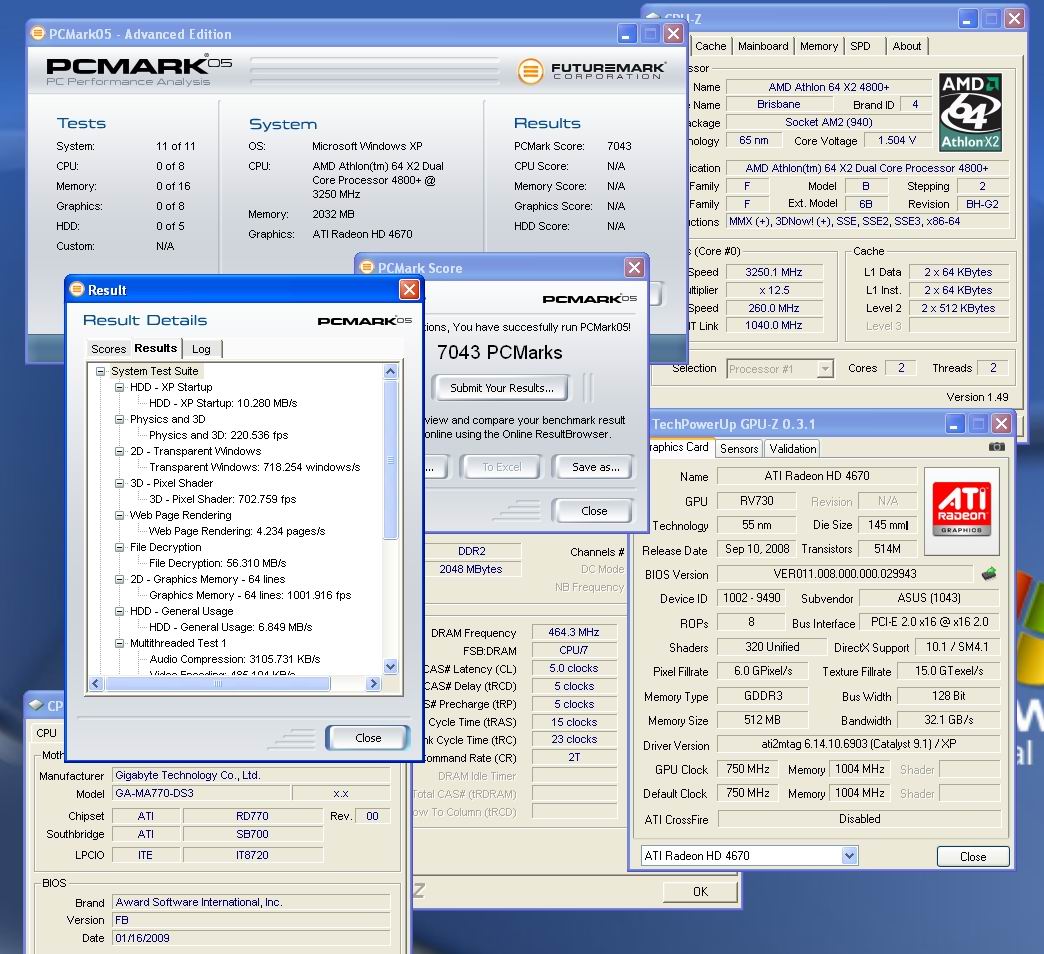Open the SPD tab in CPU-Z
This screenshot has height=954, width=1044.
click(x=860, y=46)
